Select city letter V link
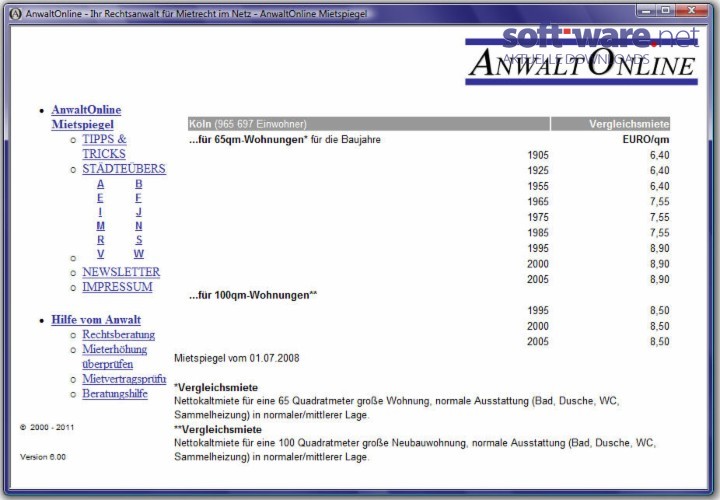This screenshot has height=500, width=720. coord(101,253)
